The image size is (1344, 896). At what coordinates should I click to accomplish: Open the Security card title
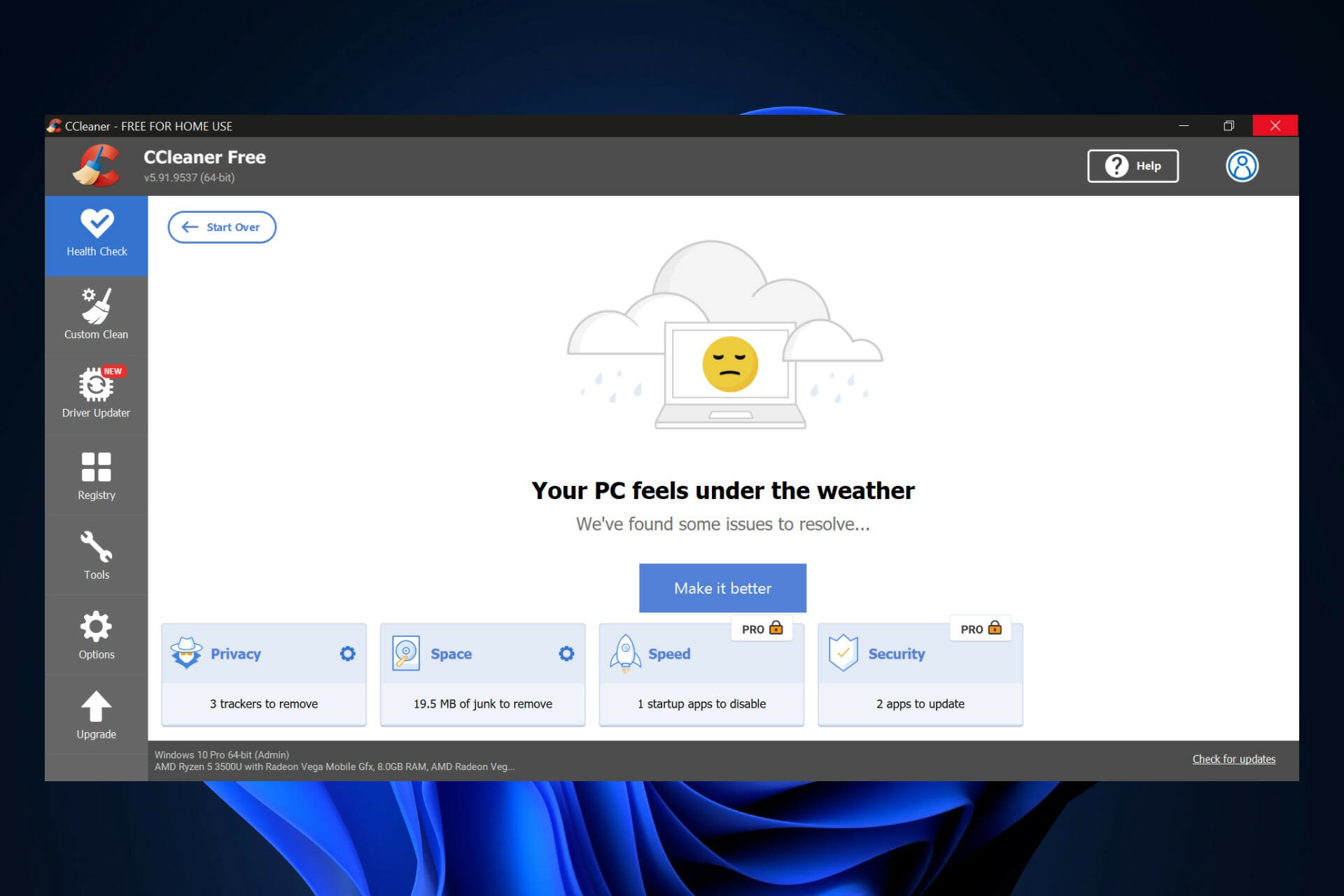pyautogui.click(x=897, y=654)
